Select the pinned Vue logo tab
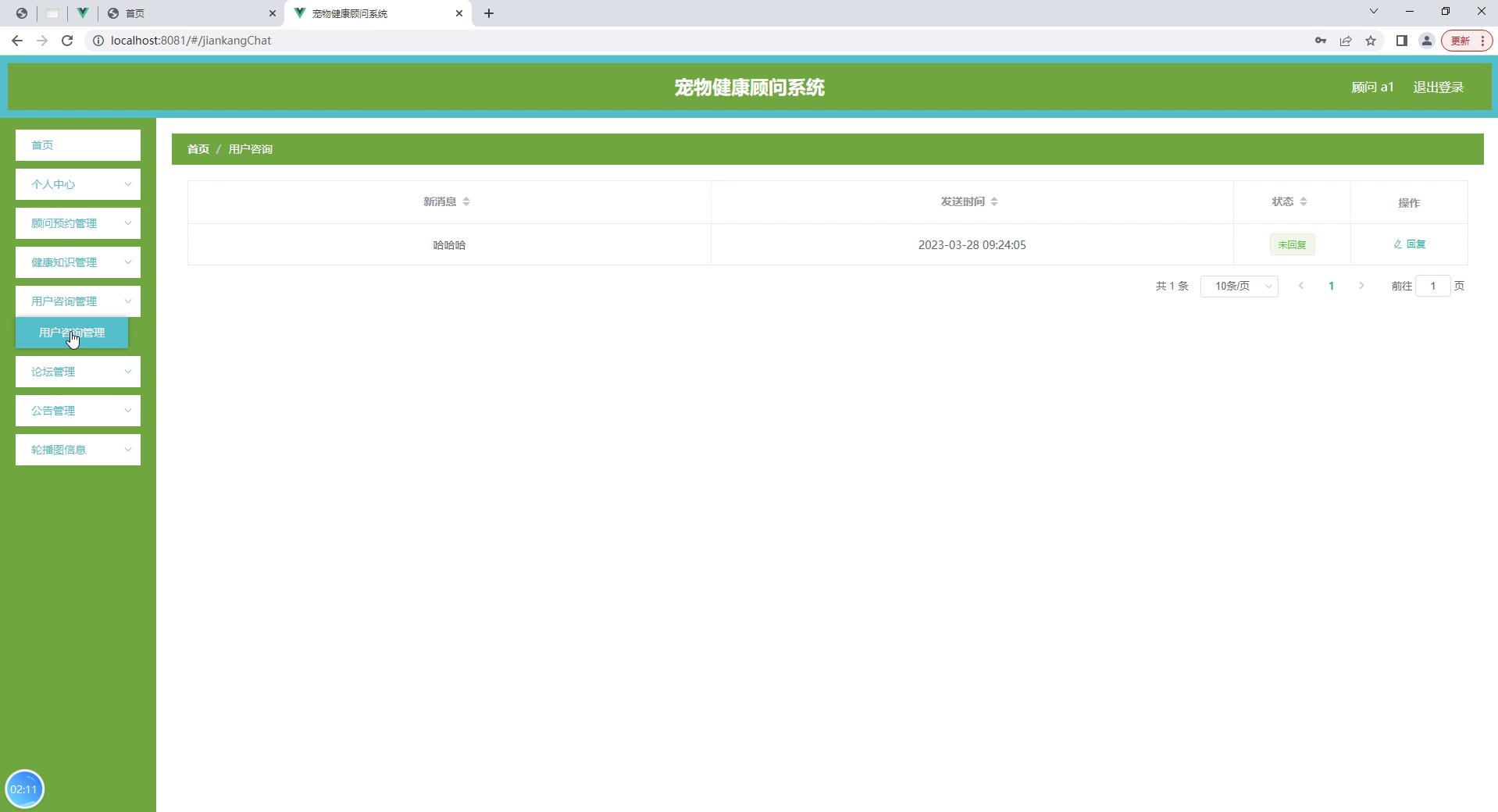The height and width of the screenshot is (812, 1498). click(82, 13)
